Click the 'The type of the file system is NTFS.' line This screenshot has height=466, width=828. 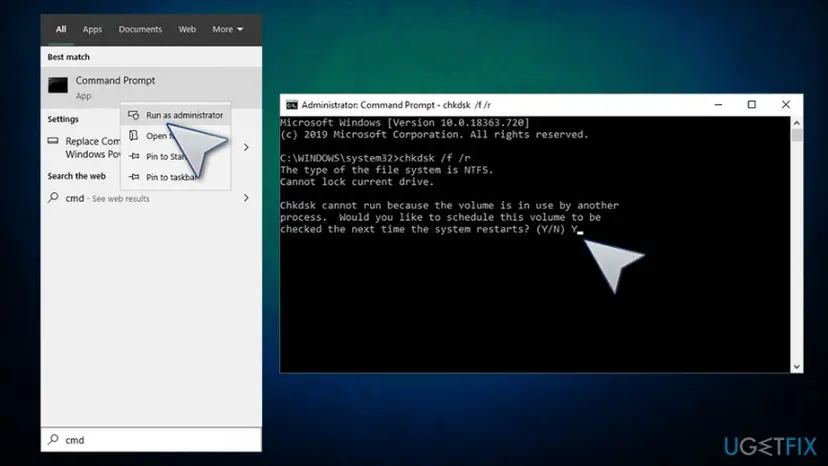(x=387, y=170)
